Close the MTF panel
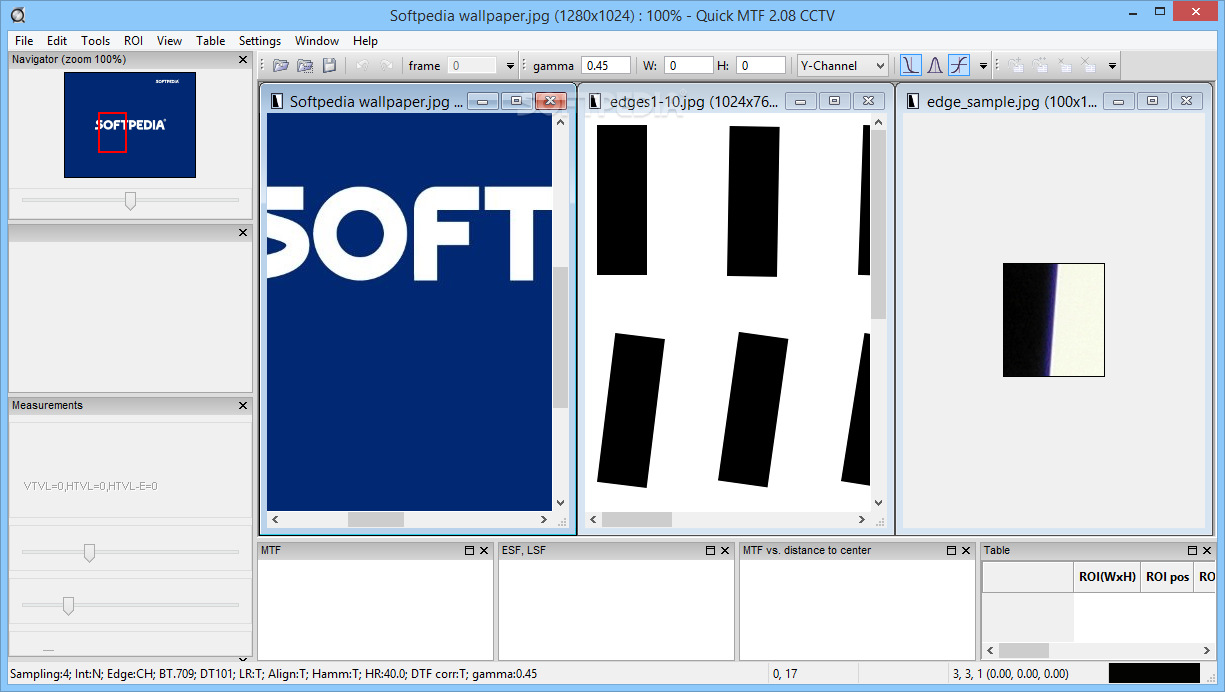 [484, 550]
